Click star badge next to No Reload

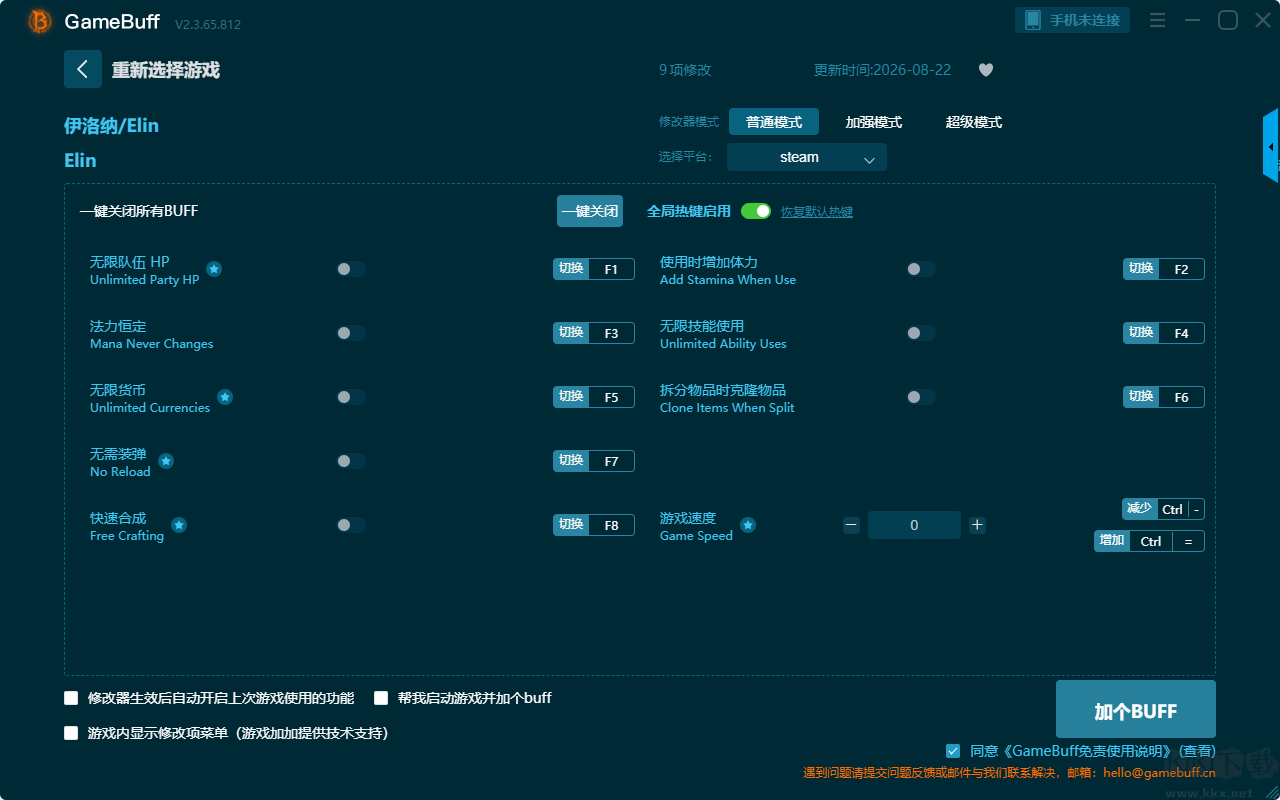tap(166, 461)
